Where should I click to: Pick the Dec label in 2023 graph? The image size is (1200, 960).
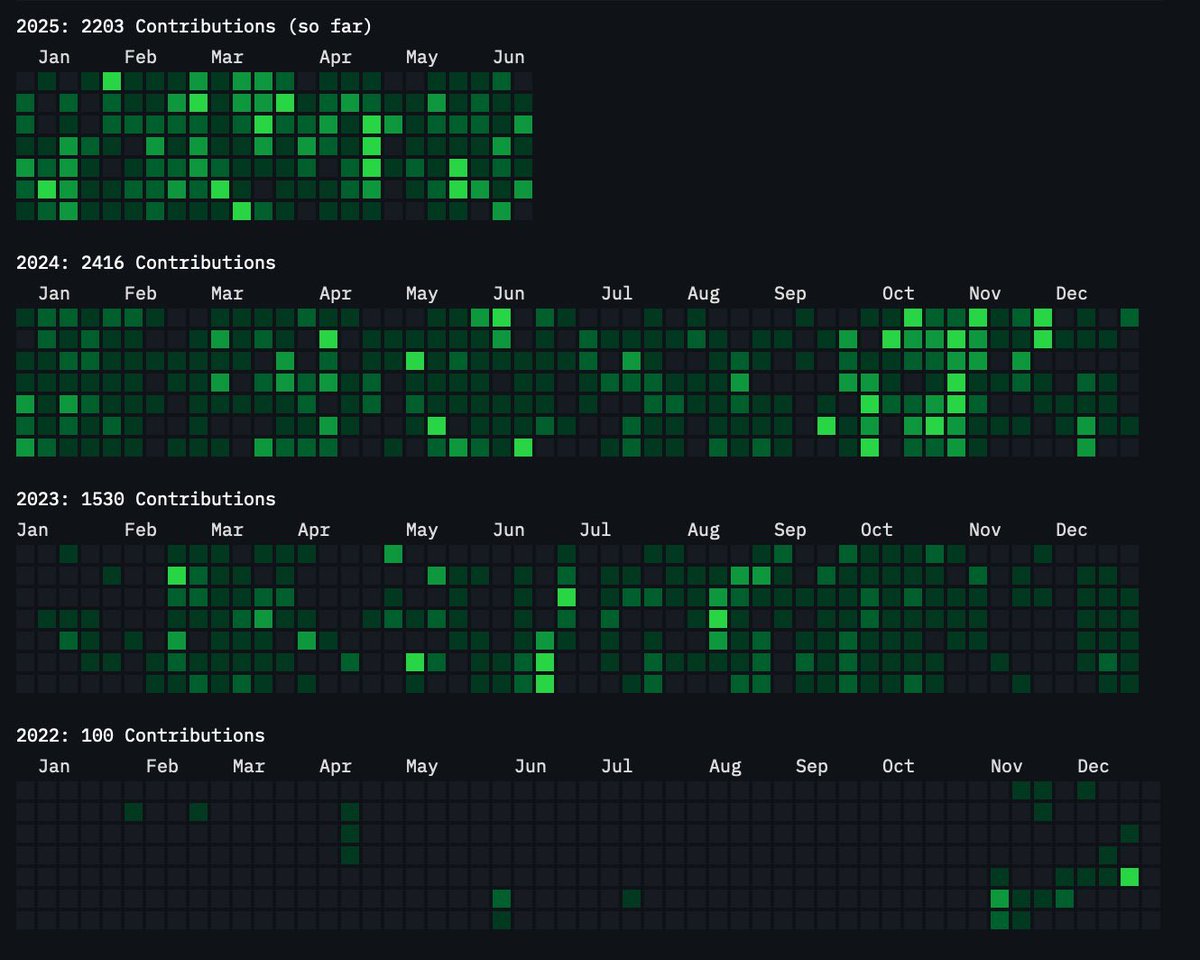[1071, 529]
